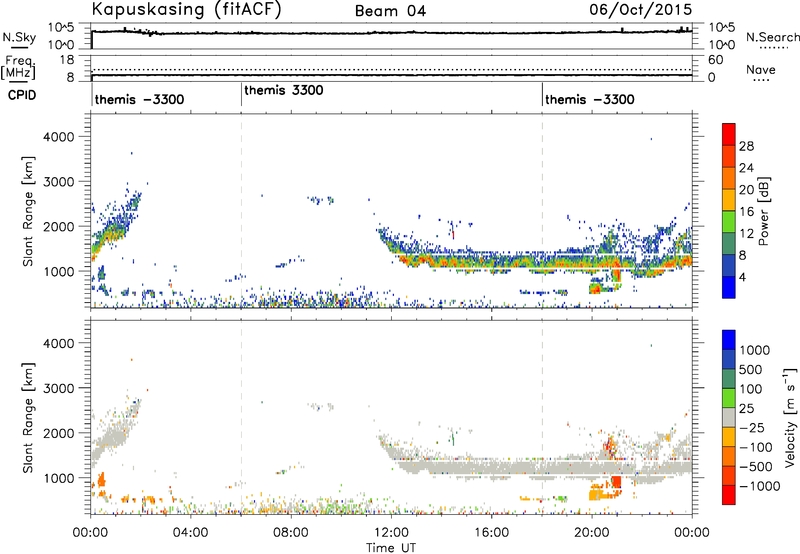Click the 20:00 time axis tick label
The width and height of the screenshot is (800, 554).
tap(591, 533)
